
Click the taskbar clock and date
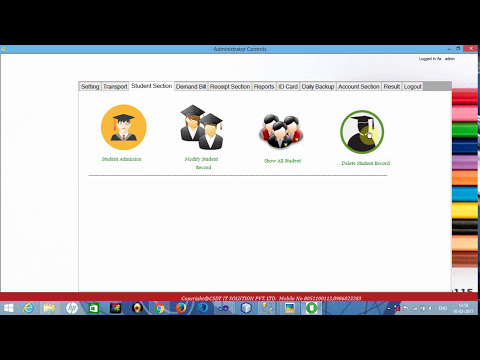[x=463, y=308]
